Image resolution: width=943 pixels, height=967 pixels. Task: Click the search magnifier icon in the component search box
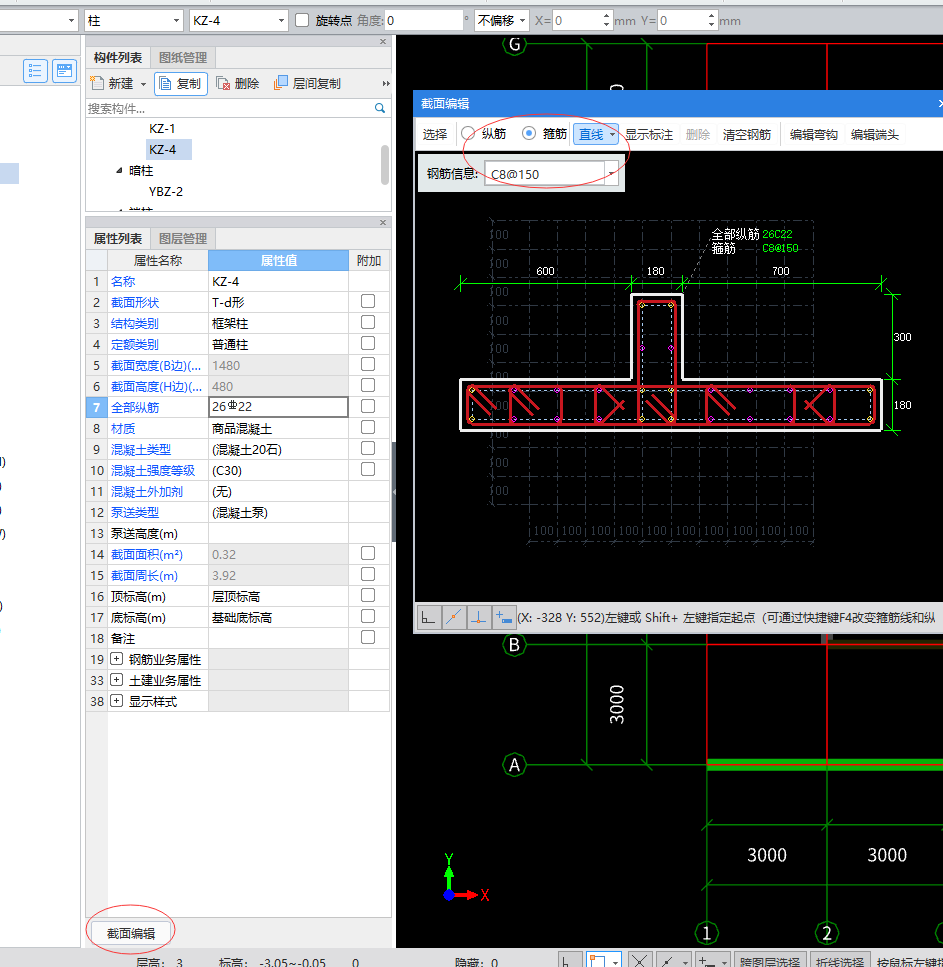pyautogui.click(x=380, y=109)
